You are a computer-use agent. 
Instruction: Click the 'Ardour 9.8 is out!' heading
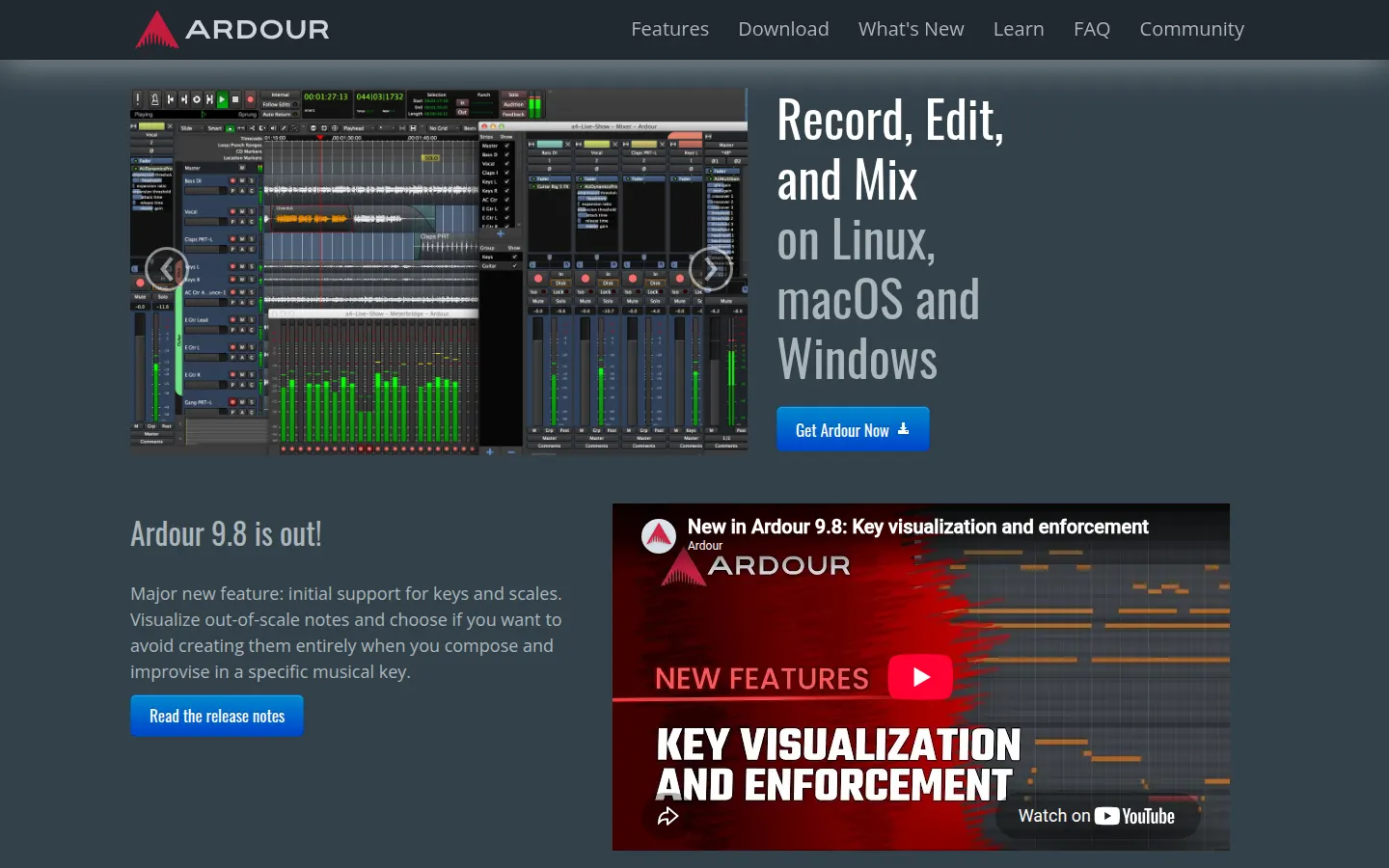pos(226,533)
